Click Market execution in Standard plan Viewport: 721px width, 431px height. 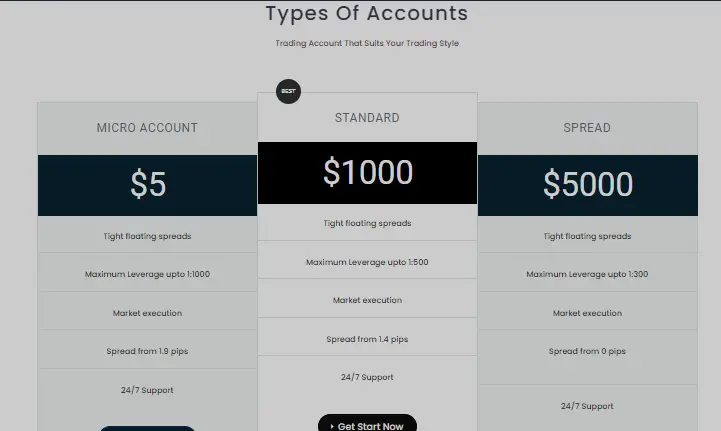[x=367, y=300]
